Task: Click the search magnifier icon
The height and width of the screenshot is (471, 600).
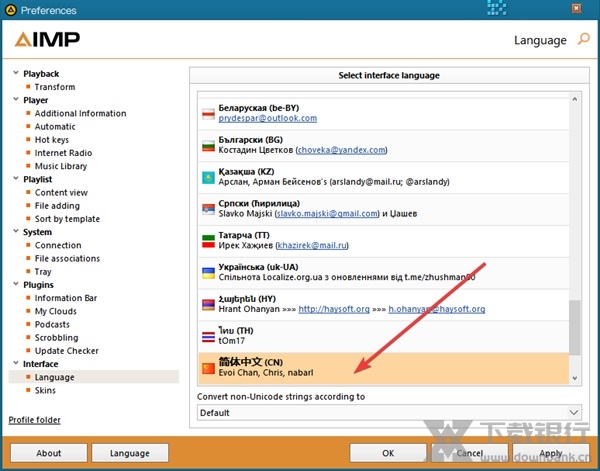Action: click(x=583, y=40)
